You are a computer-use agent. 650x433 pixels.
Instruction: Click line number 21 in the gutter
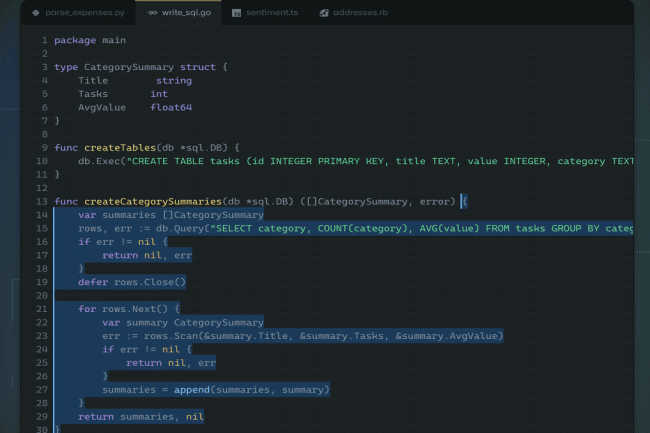[x=42, y=309]
